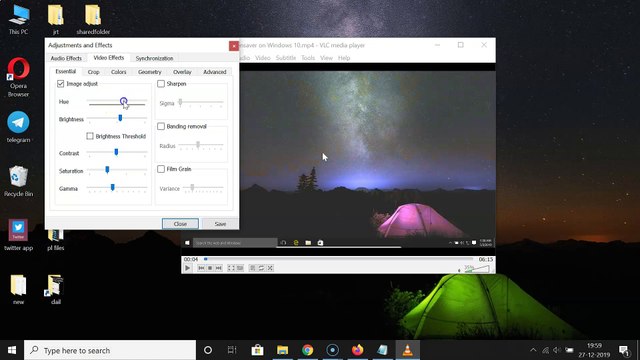Open Firefox from taskbar
This screenshot has width=640, height=360.
358,350
